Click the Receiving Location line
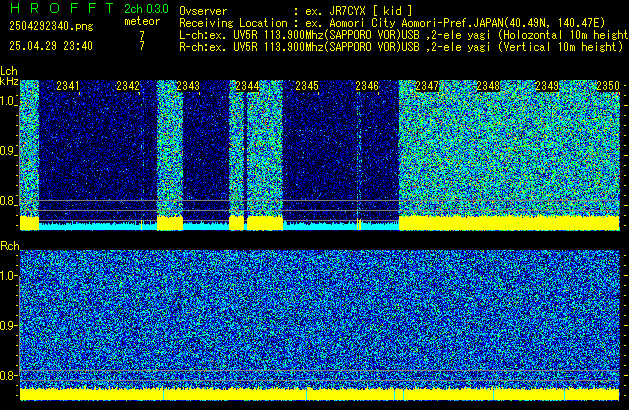Image resolution: width=629 pixels, height=410 pixels. (x=392, y=23)
